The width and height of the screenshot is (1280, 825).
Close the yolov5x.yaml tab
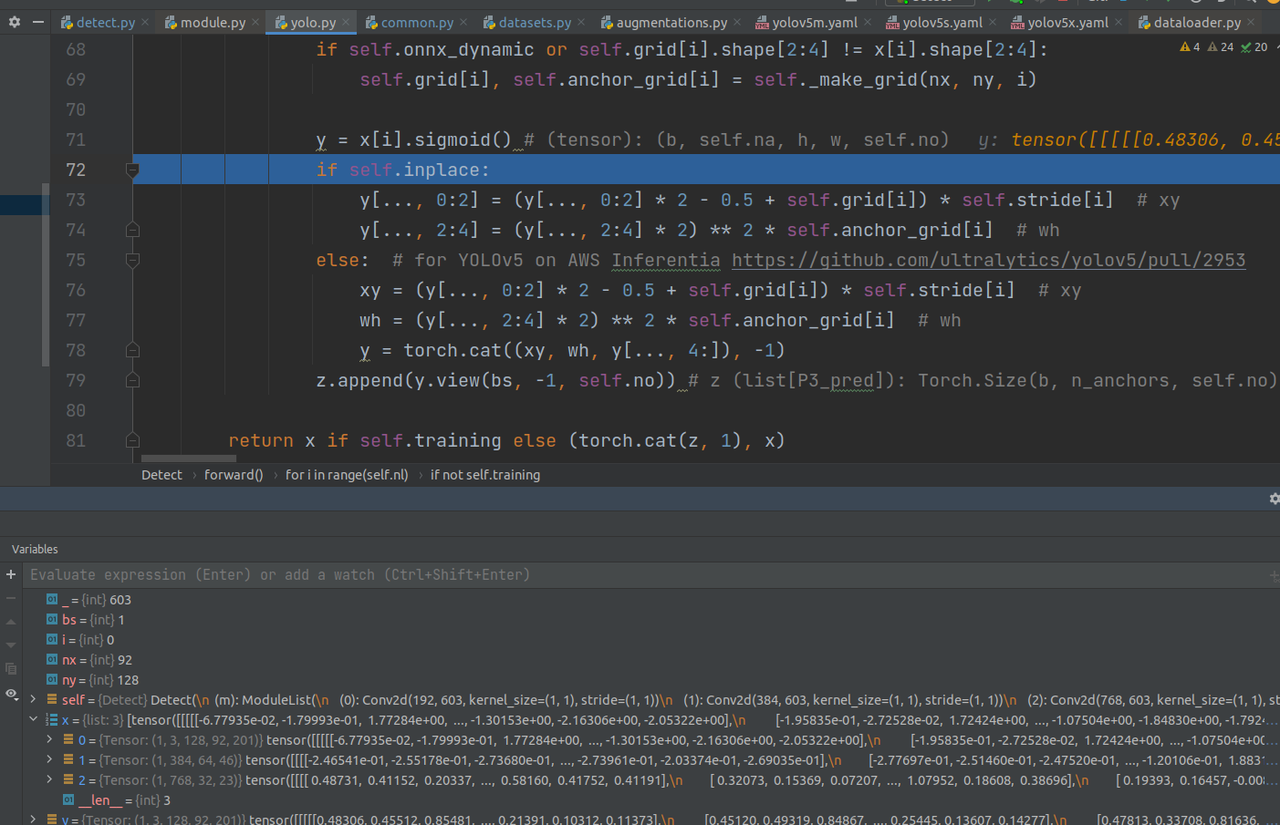pos(1119,22)
